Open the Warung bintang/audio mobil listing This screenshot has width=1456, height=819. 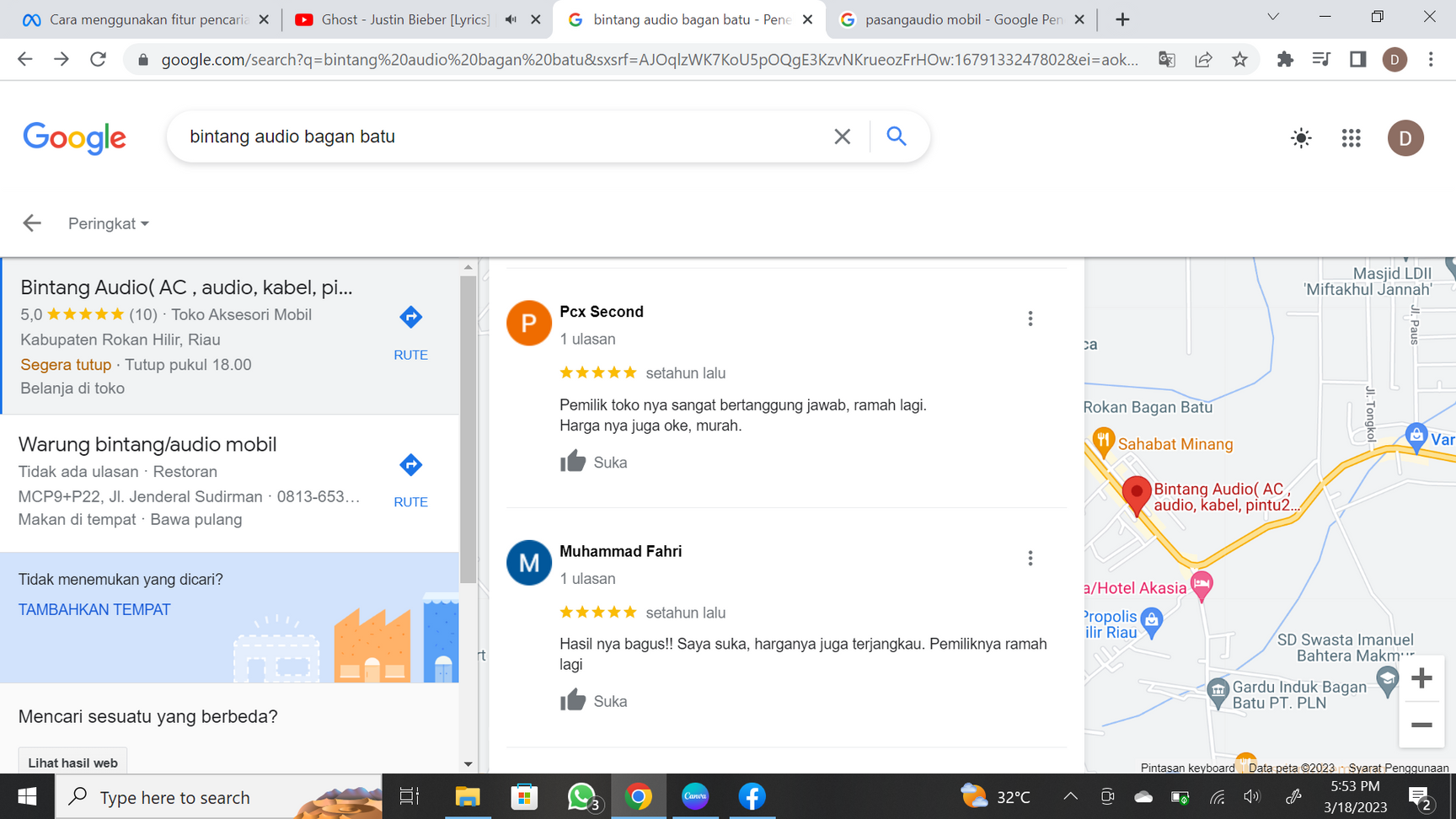pyautogui.click(x=147, y=444)
